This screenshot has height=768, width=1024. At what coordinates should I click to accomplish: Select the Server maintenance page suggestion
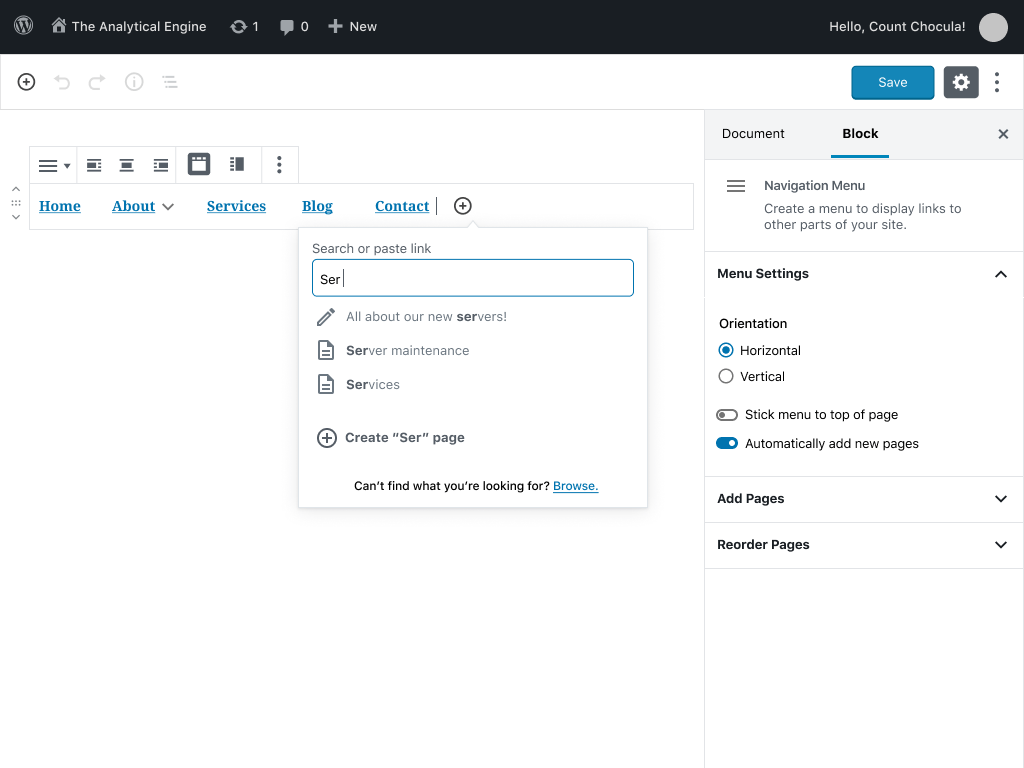point(407,351)
